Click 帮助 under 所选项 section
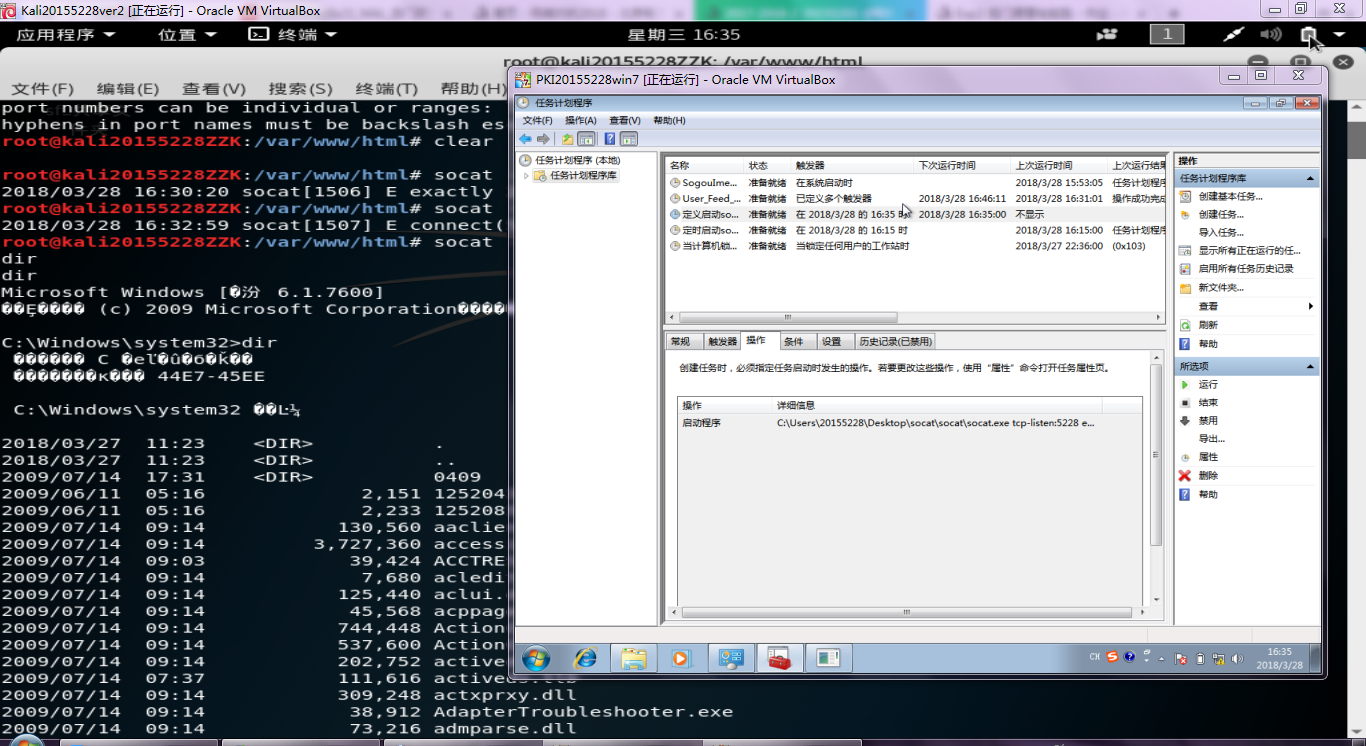Viewport: 1366px width, 746px height. (x=1208, y=494)
